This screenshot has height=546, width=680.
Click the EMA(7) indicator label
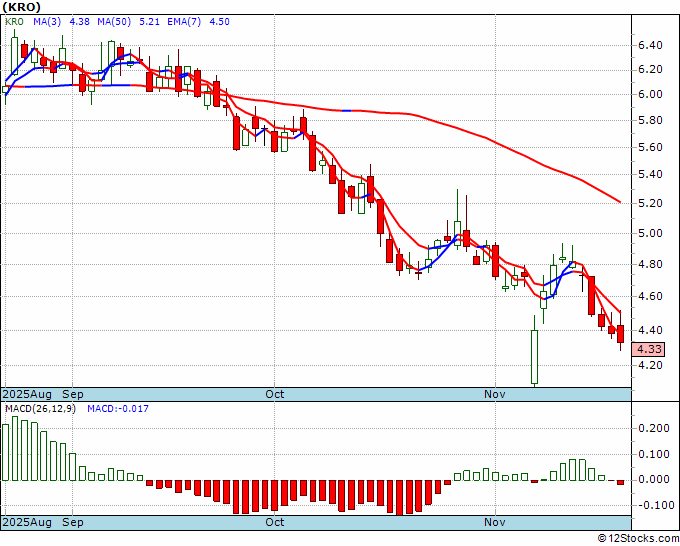[184, 22]
